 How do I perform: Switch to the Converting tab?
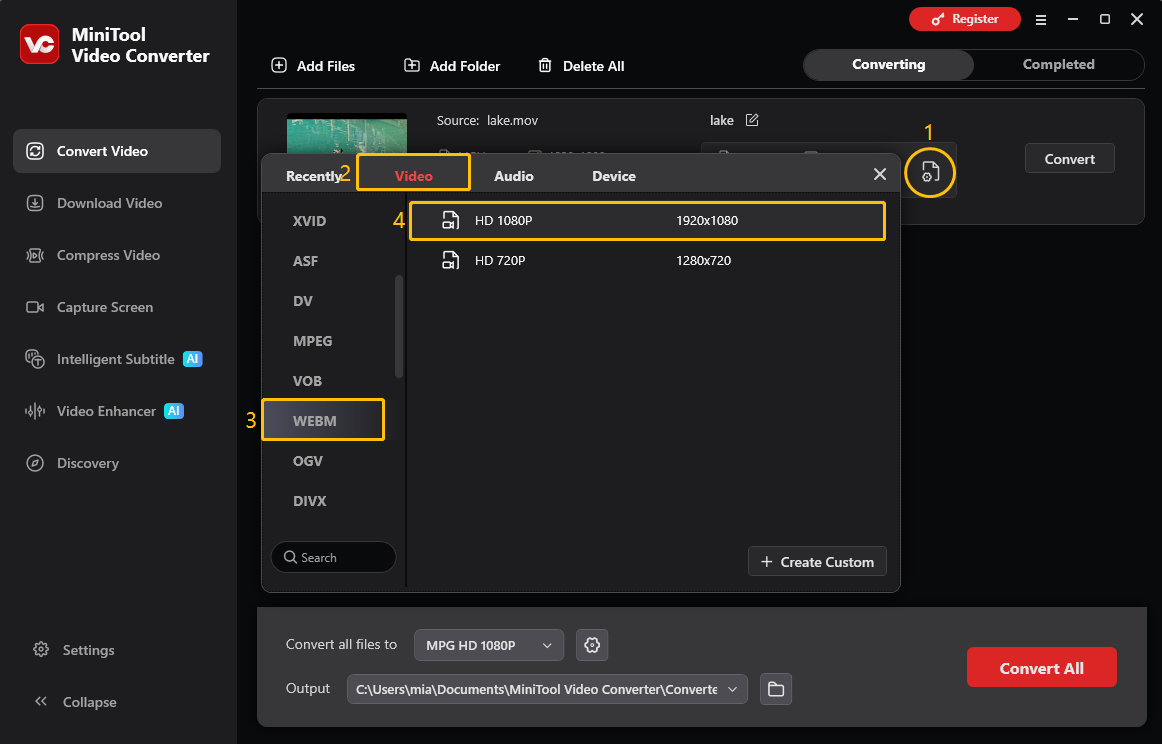pyautogui.click(x=889, y=64)
